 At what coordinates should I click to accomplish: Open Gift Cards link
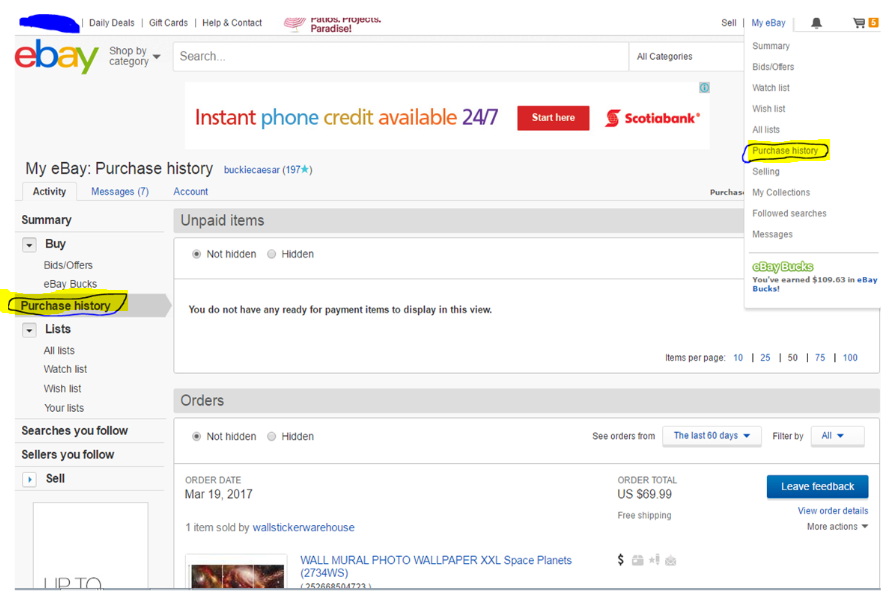point(168,23)
